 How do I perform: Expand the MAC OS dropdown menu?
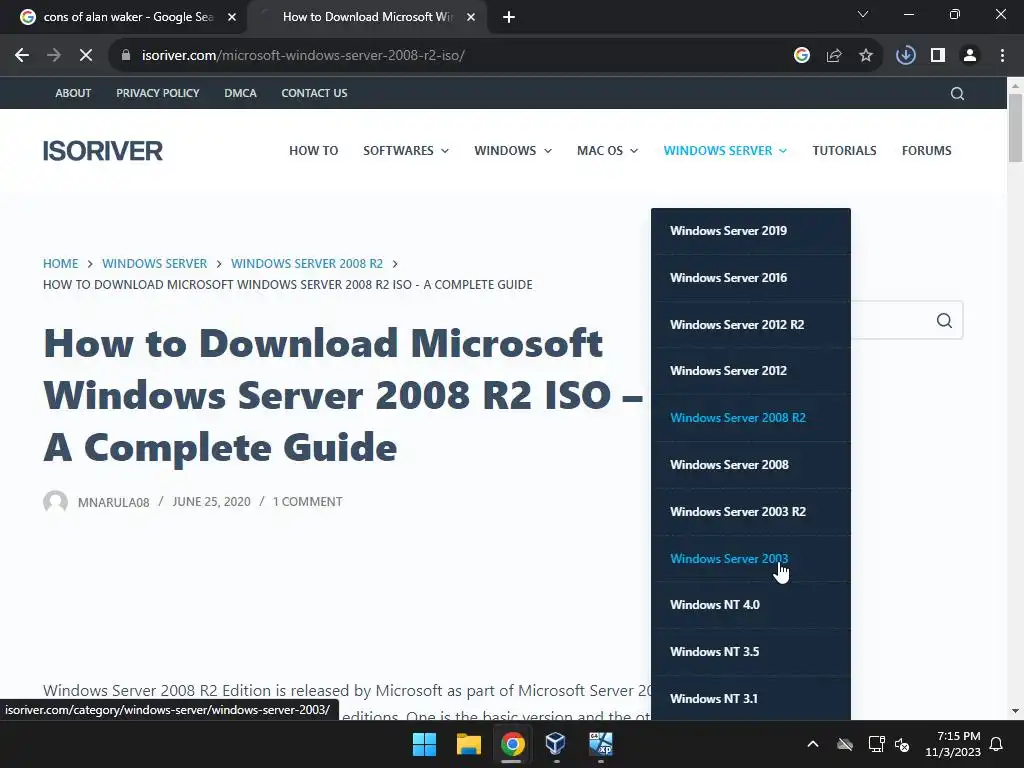point(607,151)
